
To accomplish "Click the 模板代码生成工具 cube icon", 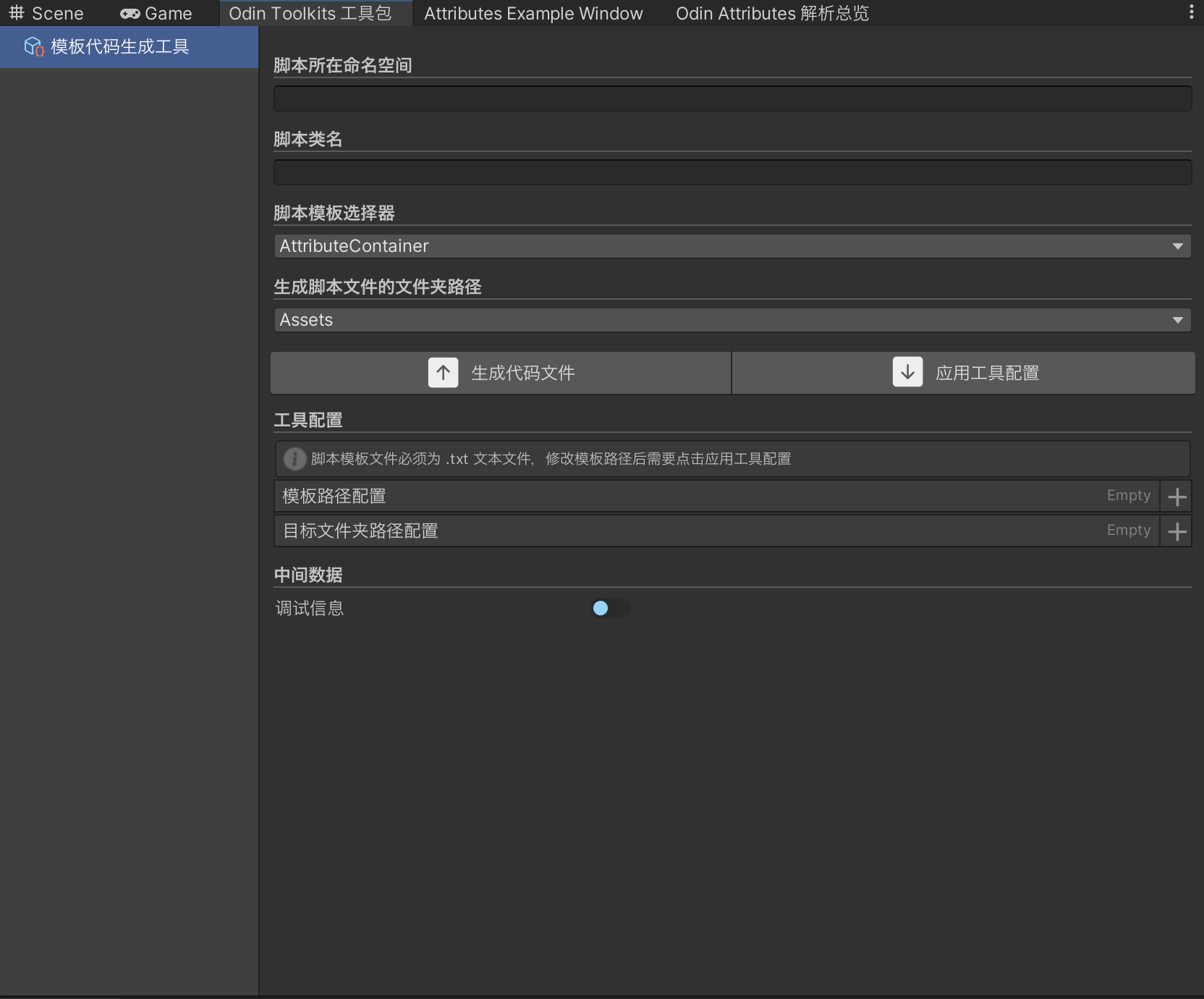I will [x=34, y=47].
